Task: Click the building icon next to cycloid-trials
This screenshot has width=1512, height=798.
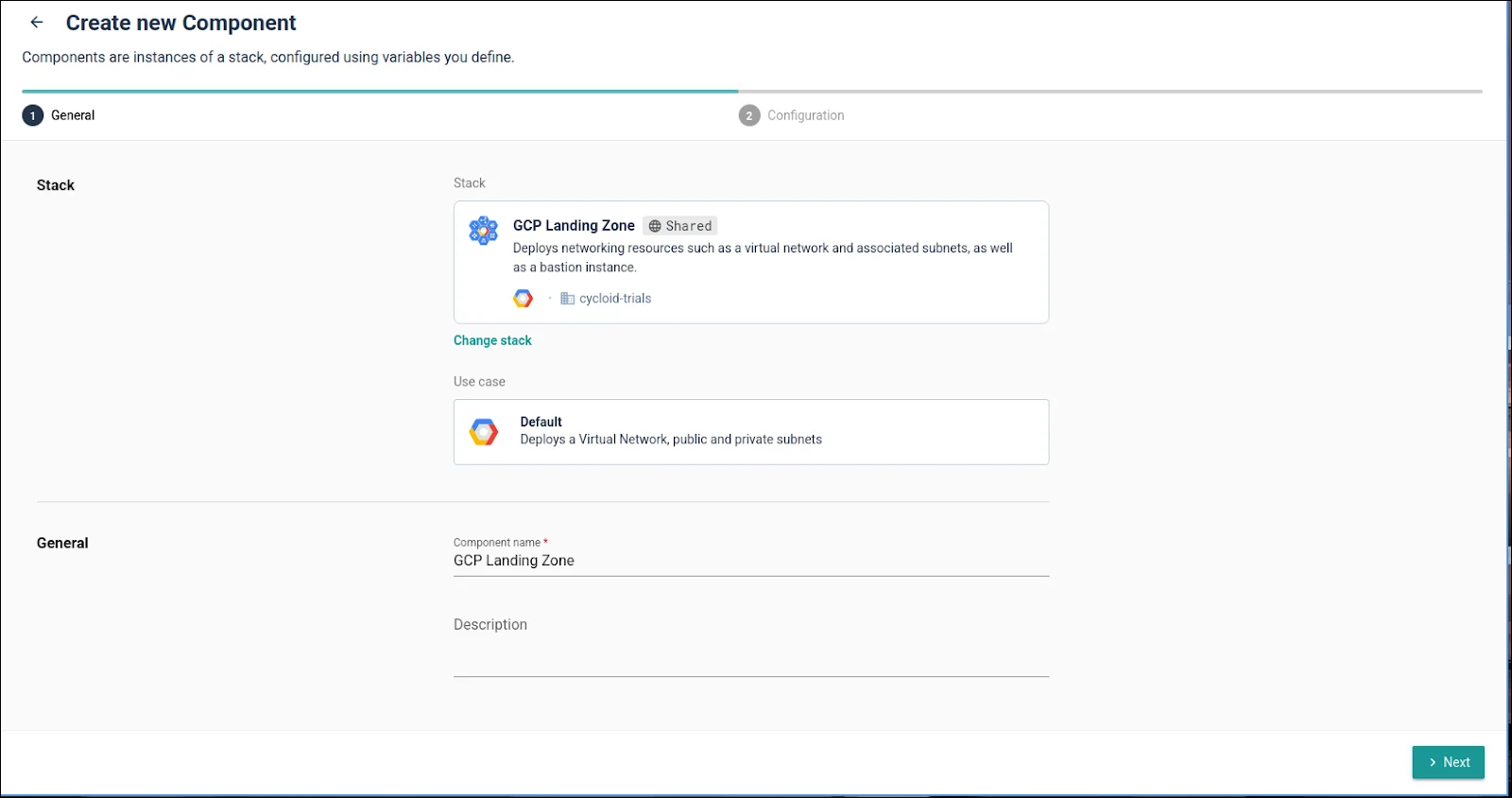Action: pos(567,299)
